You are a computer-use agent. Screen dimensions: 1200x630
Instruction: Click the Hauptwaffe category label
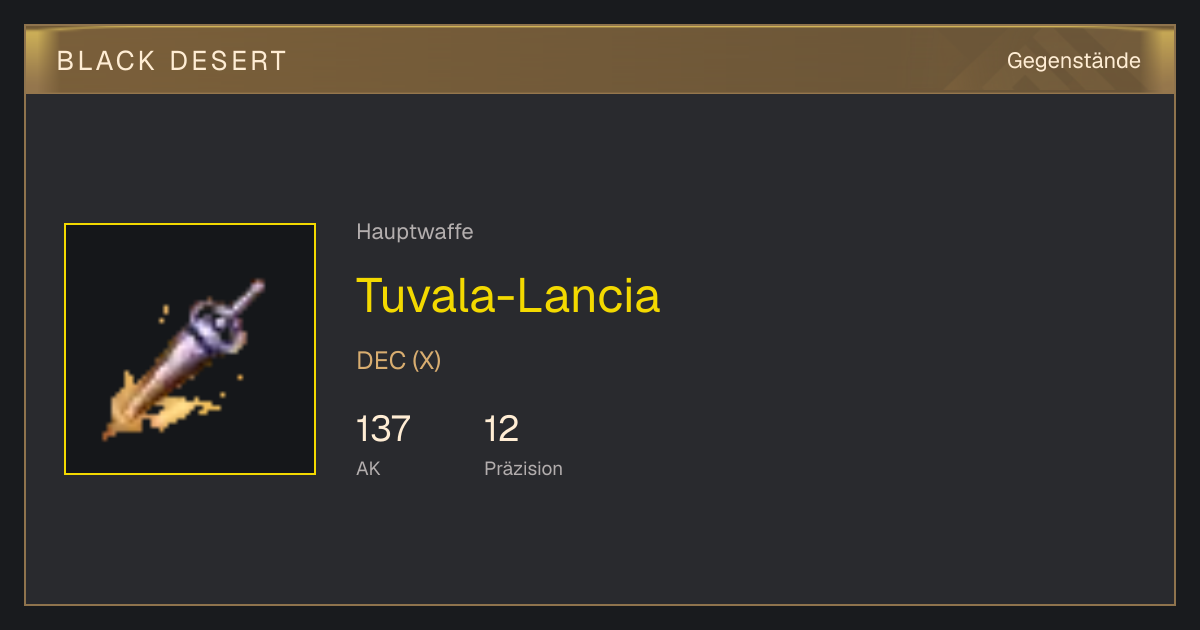pyautogui.click(x=415, y=232)
